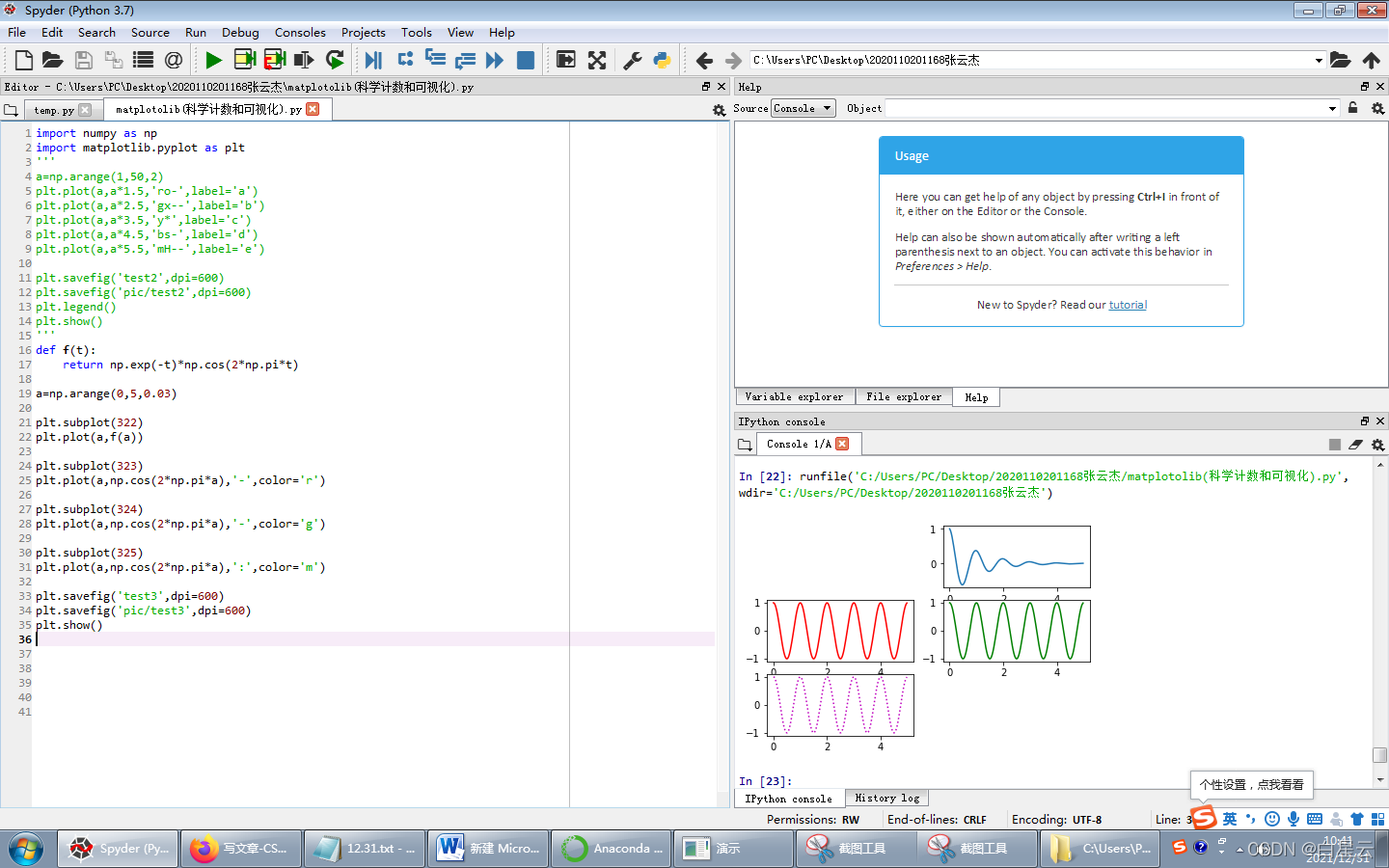This screenshot has width=1389, height=868.
Task: Step over current line debug icon
Action: pyautogui.click(x=405, y=60)
